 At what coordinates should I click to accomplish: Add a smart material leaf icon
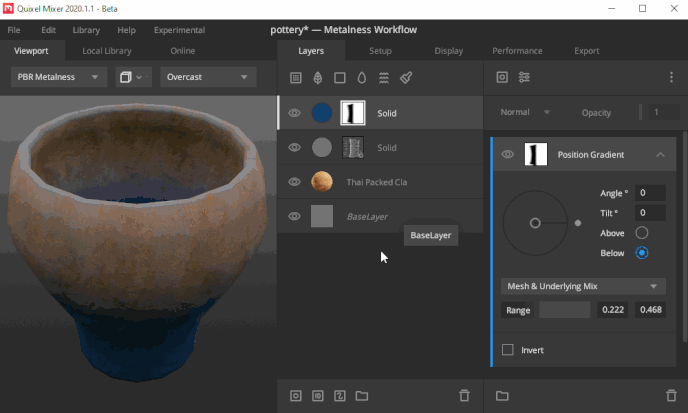coord(318,78)
